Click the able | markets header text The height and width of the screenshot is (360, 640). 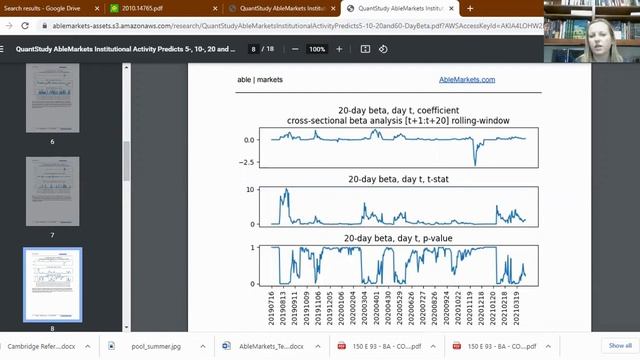point(260,80)
